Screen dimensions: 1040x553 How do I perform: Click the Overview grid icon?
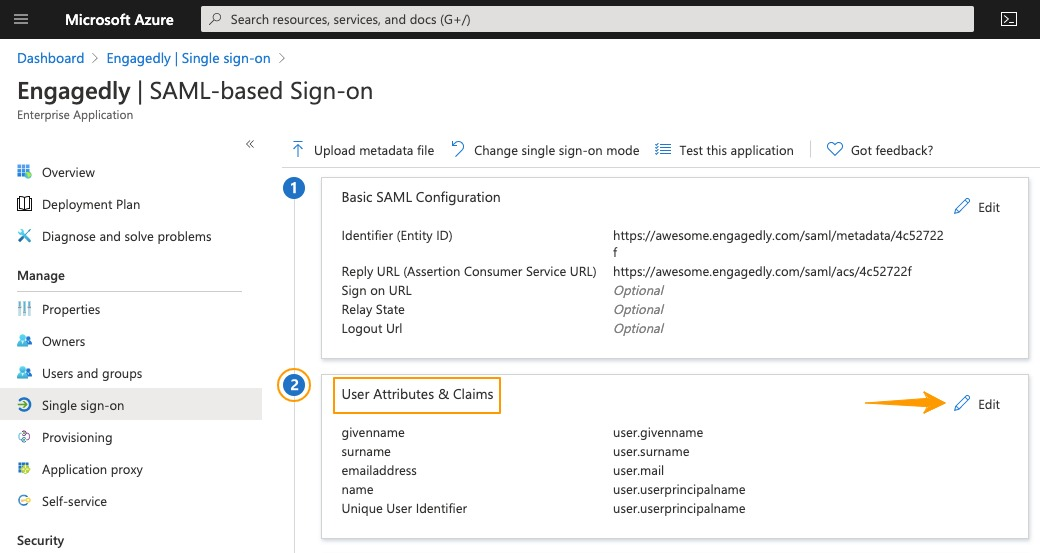tap(25, 172)
